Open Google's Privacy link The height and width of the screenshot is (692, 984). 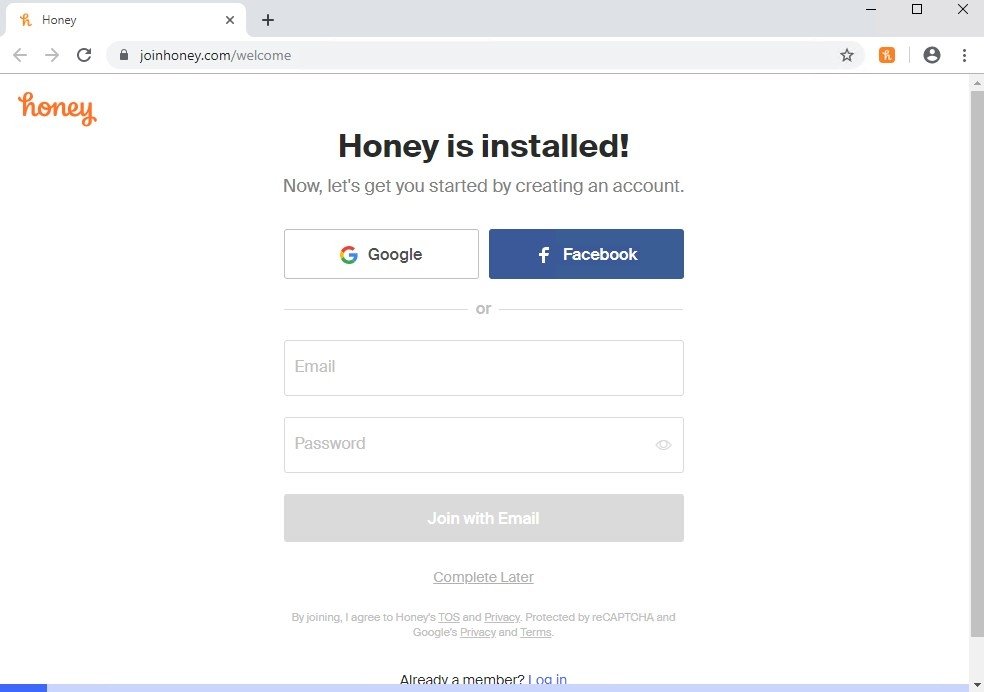pos(478,632)
